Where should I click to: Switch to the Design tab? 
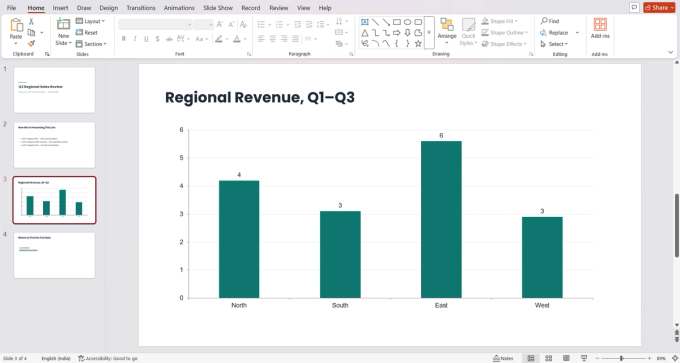tap(108, 8)
